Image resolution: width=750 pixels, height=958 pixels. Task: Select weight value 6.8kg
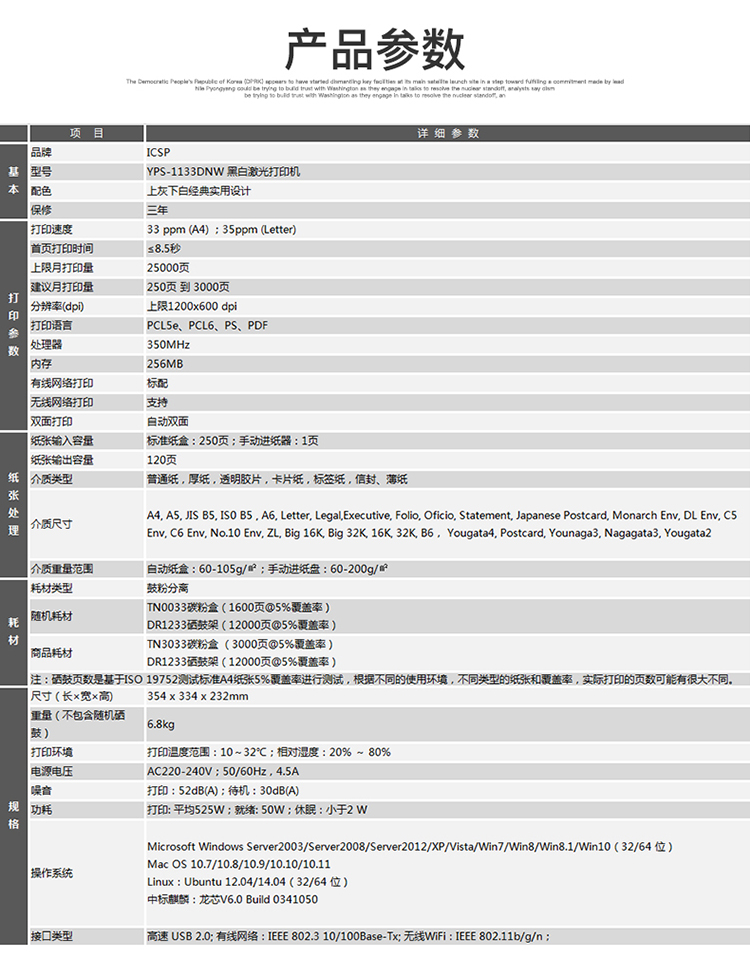(x=161, y=724)
